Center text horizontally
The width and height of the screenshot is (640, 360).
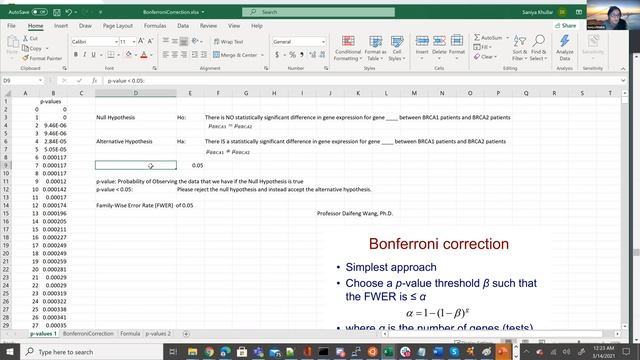click(175, 55)
